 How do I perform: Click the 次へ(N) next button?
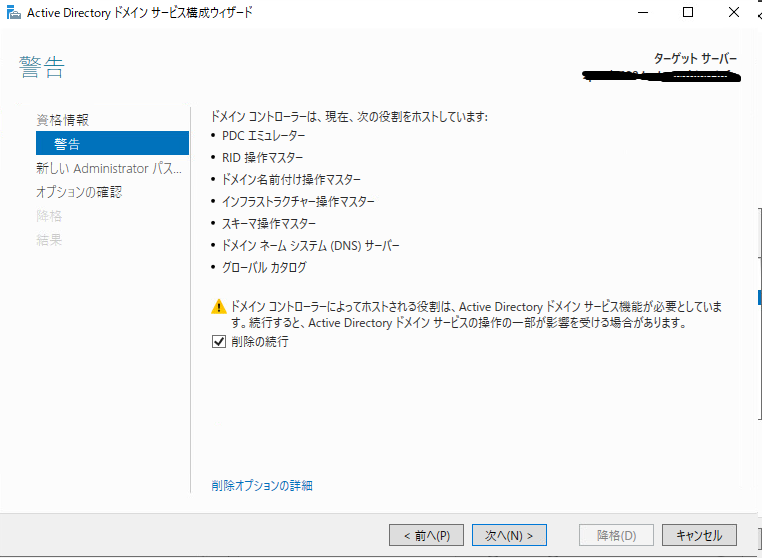[509, 535]
